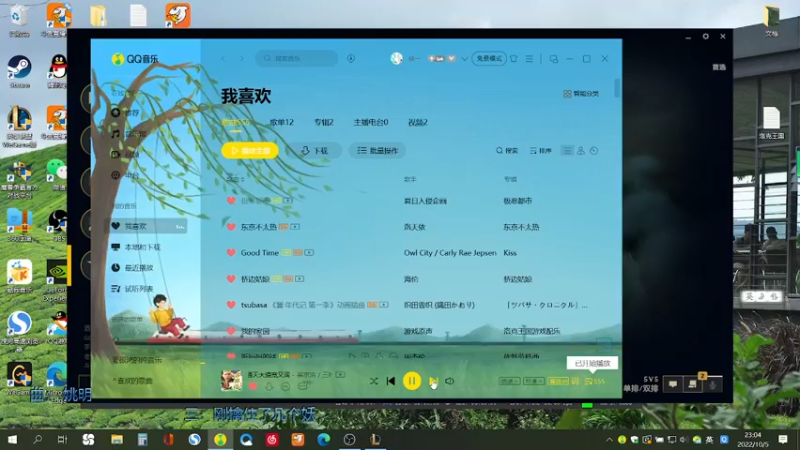Open the 排序 sort options
Viewport: 800px width, 450px height.
coord(541,151)
